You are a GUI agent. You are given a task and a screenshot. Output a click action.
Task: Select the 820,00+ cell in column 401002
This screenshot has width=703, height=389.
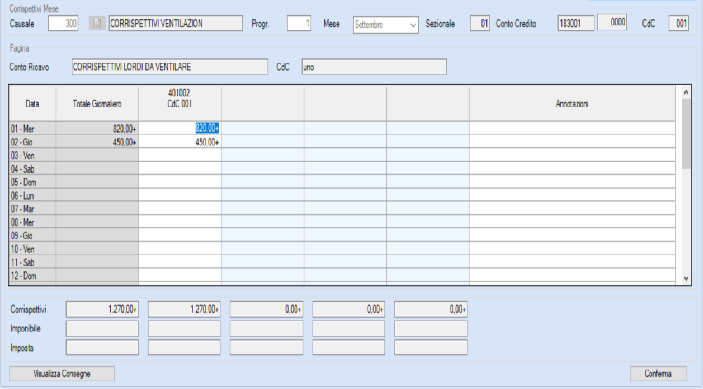180,129
